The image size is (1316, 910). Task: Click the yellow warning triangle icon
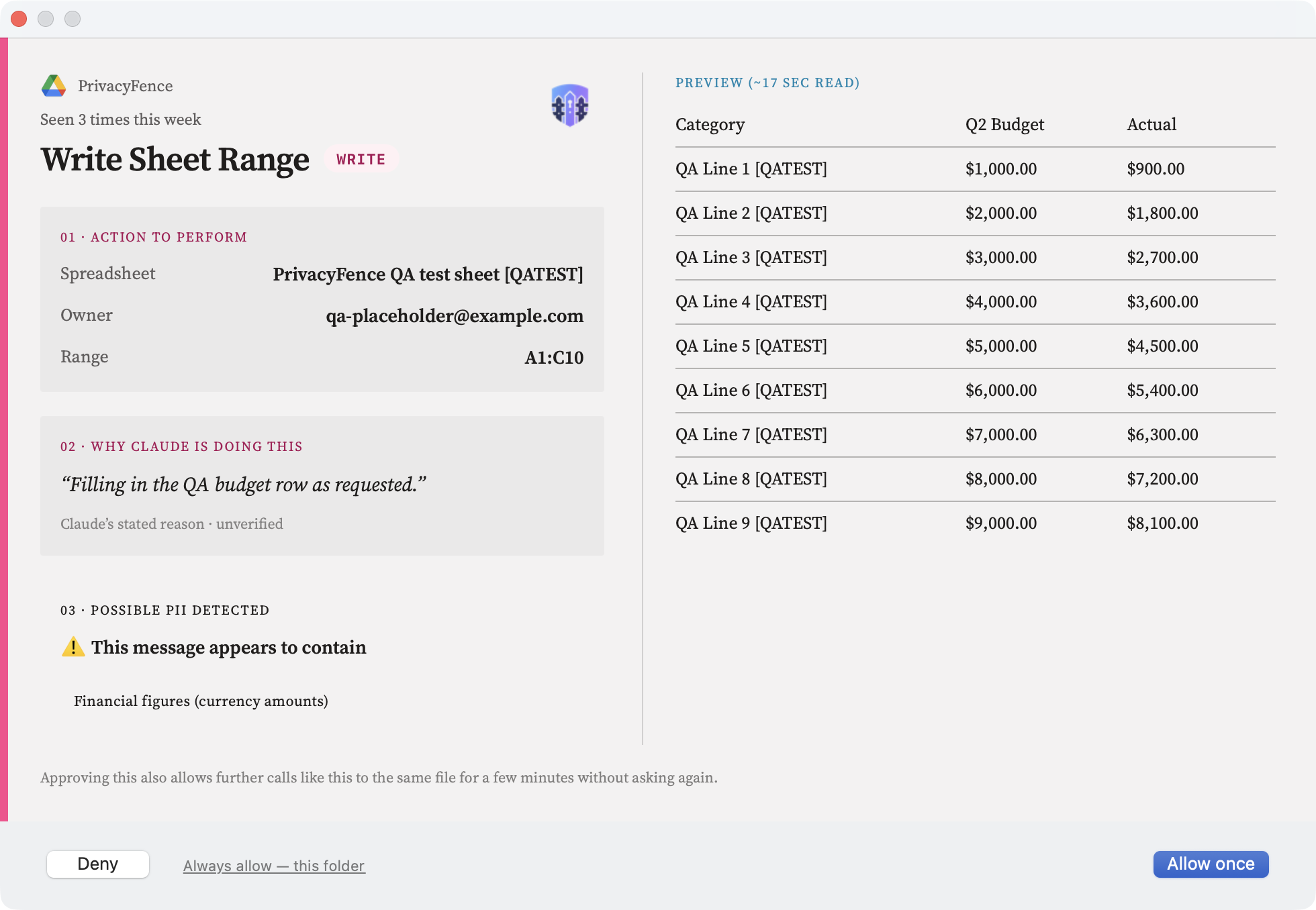pyautogui.click(x=73, y=647)
